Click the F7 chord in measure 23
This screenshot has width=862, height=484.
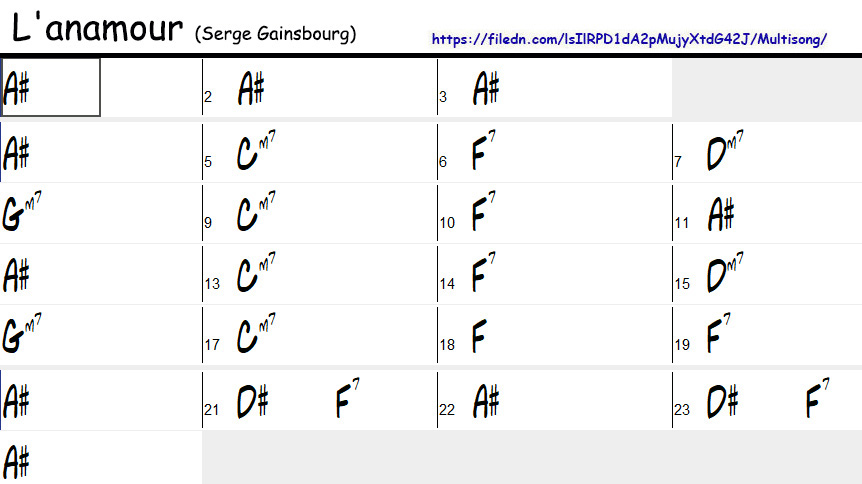coord(818,400)
